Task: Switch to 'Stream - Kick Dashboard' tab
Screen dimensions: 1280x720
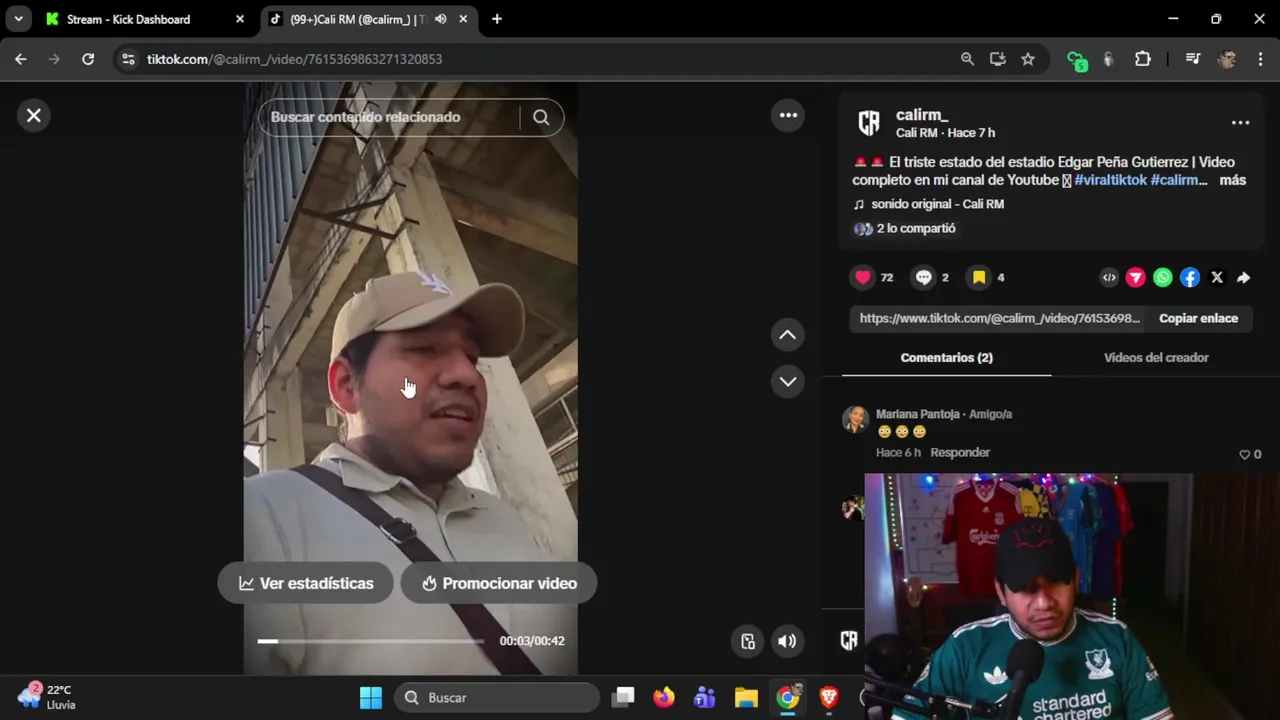Action: coord(128,19)
